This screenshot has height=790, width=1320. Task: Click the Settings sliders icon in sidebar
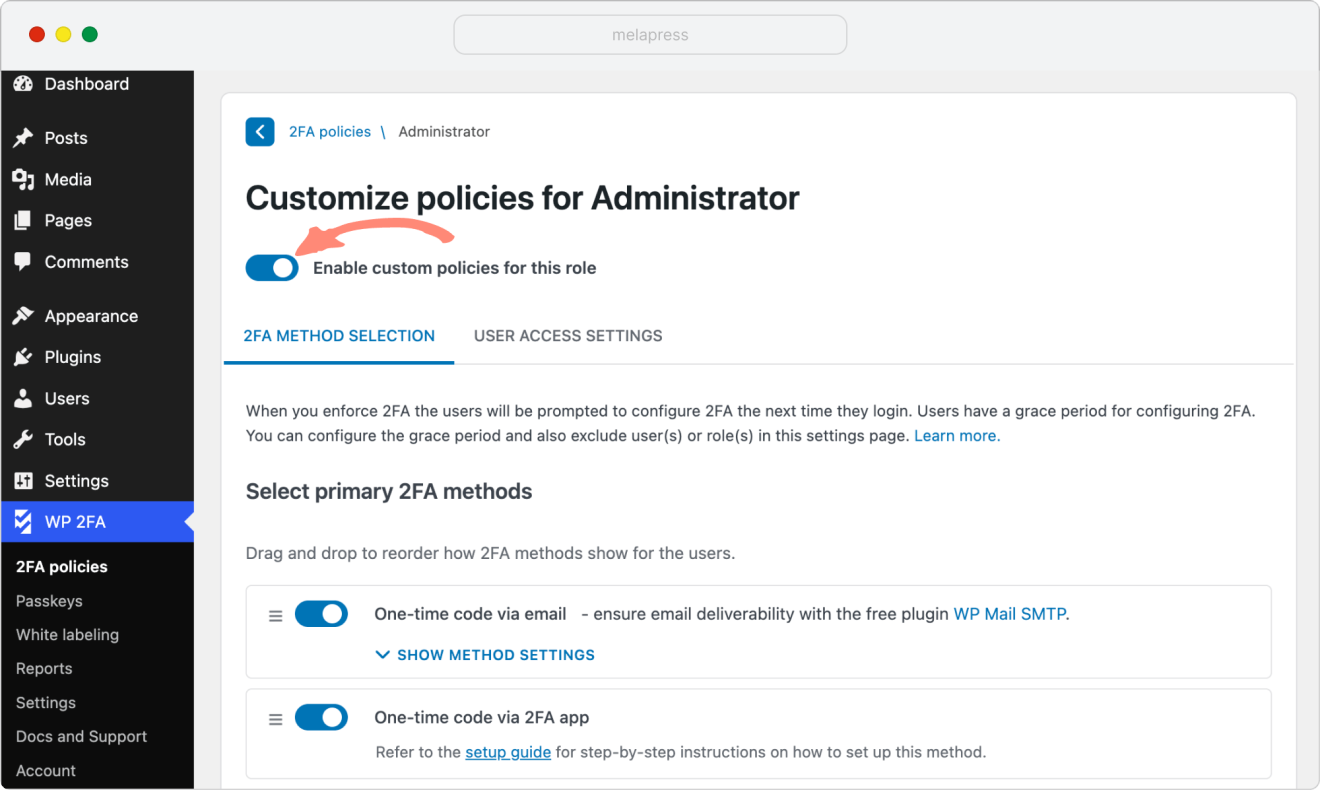click(23, 481)
